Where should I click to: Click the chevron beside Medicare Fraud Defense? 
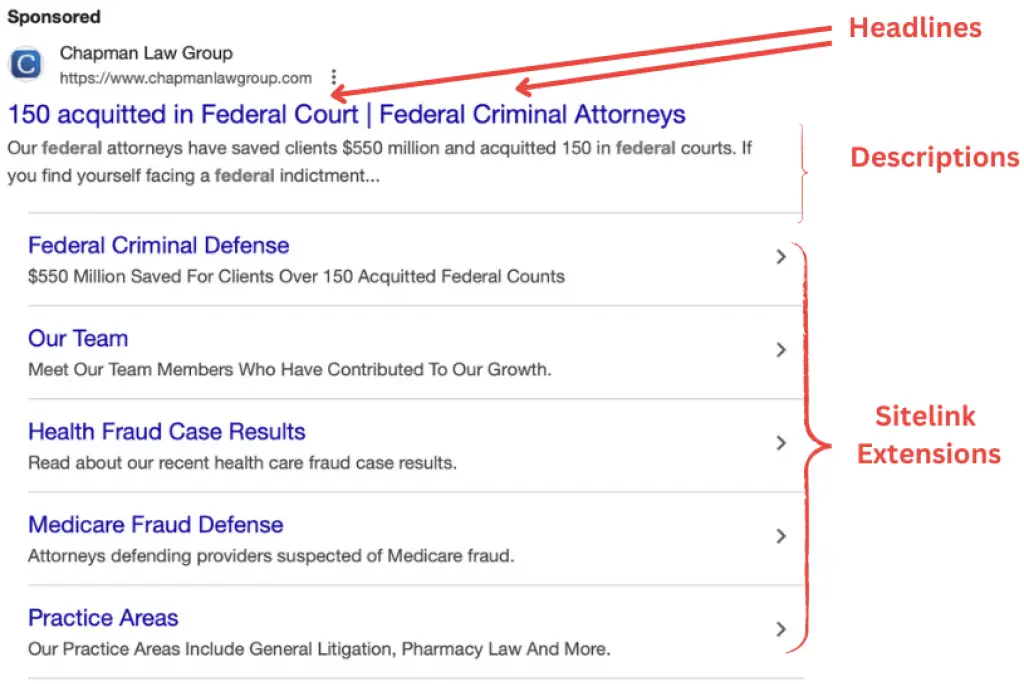[x=782, y=536]
